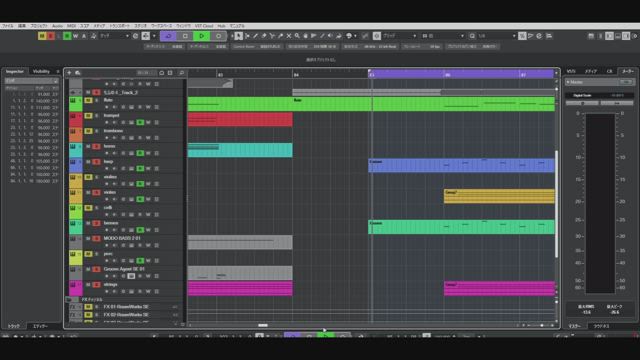Open the Audio menu

(57, 26)
